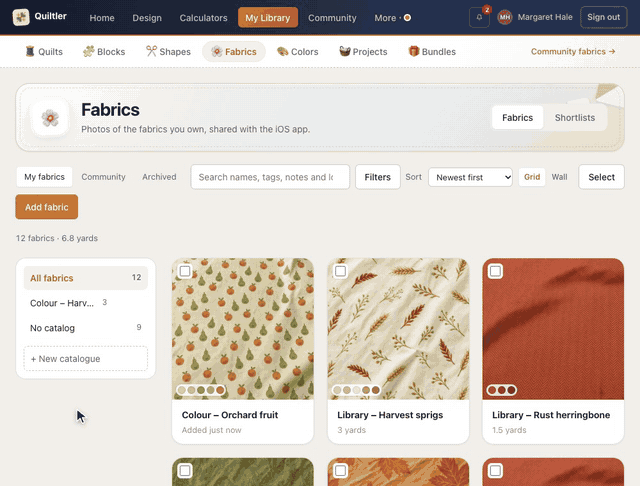Click the large flower icon in the Fabrics header

click(50, 118)
